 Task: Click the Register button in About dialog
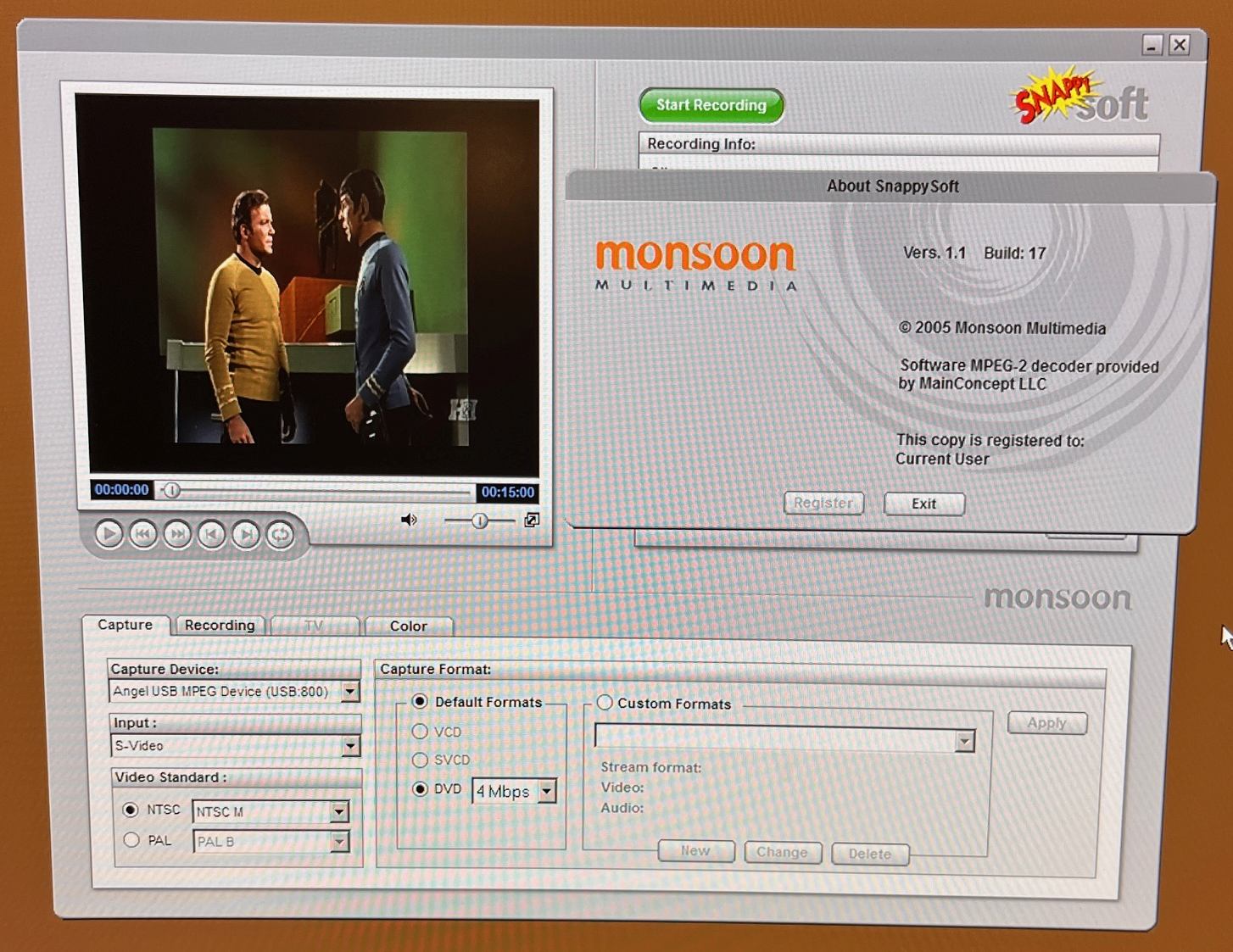click(x=823, y=503)
